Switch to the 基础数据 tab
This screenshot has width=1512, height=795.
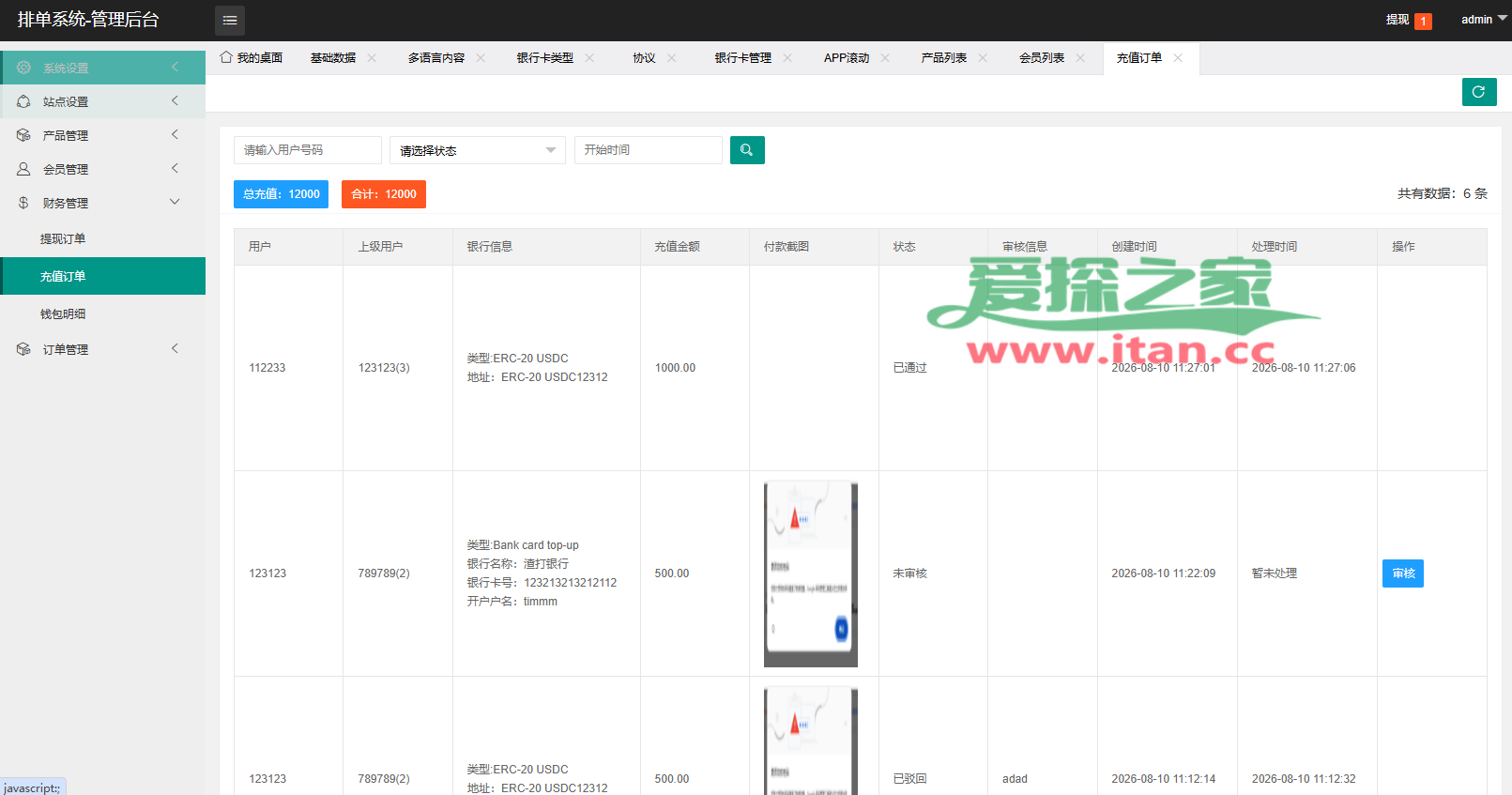click(333, 58)
